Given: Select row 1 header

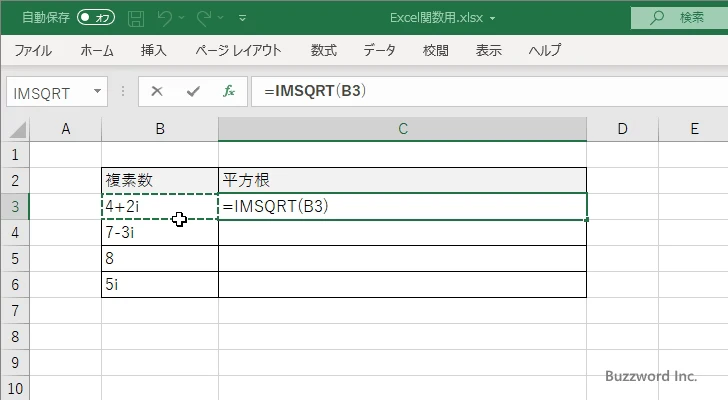Looking at the screenshot, I should tap(15, 155).
